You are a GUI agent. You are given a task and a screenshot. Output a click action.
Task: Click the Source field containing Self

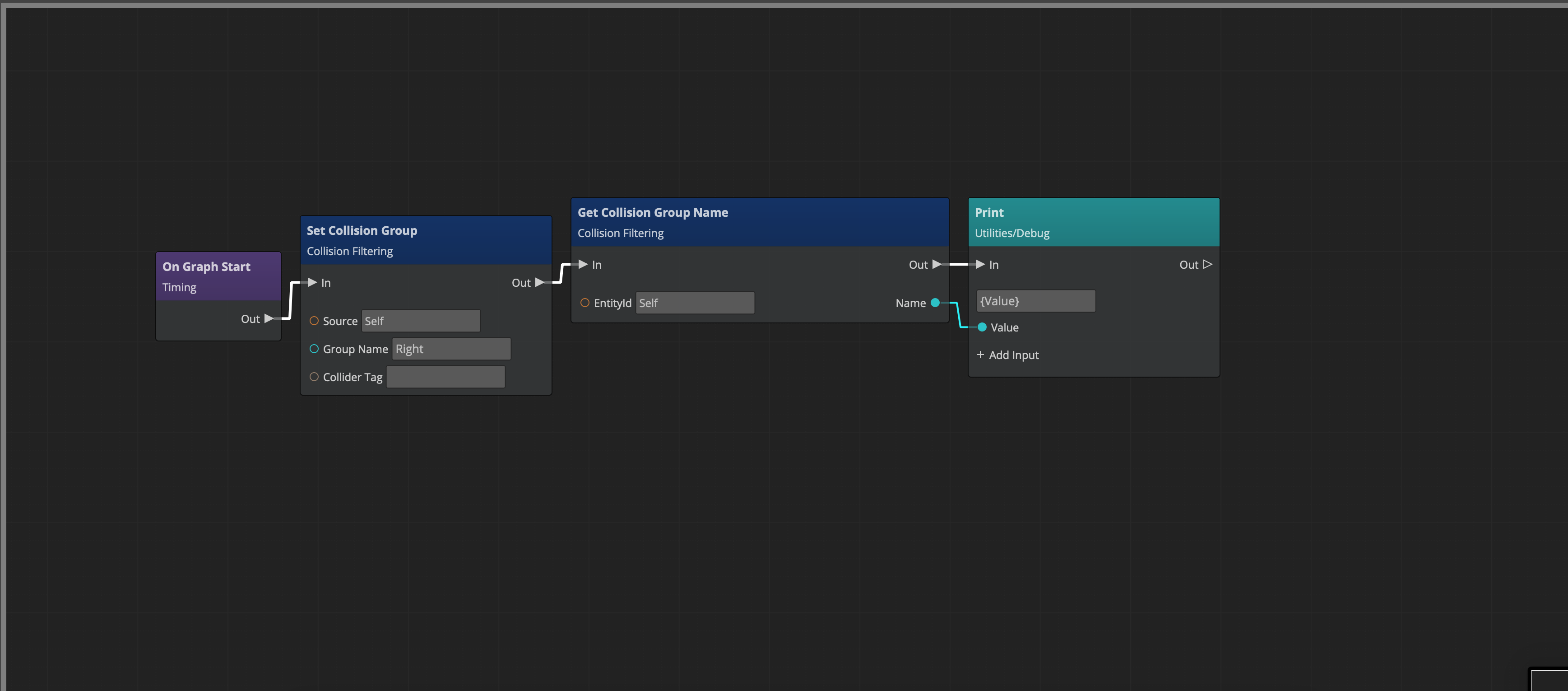click(x=420, y=321)
